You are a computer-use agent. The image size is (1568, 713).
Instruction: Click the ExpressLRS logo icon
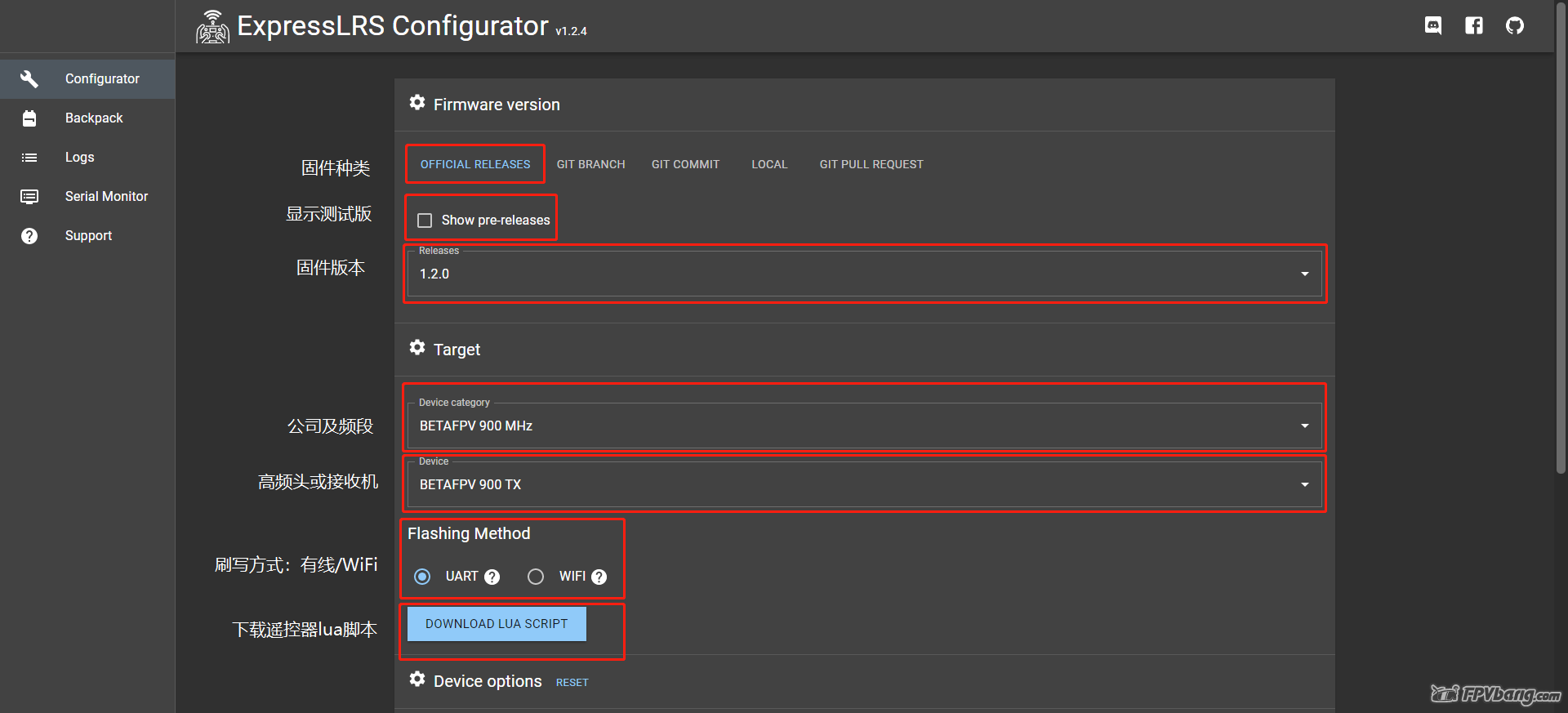(x=212, y=27)
